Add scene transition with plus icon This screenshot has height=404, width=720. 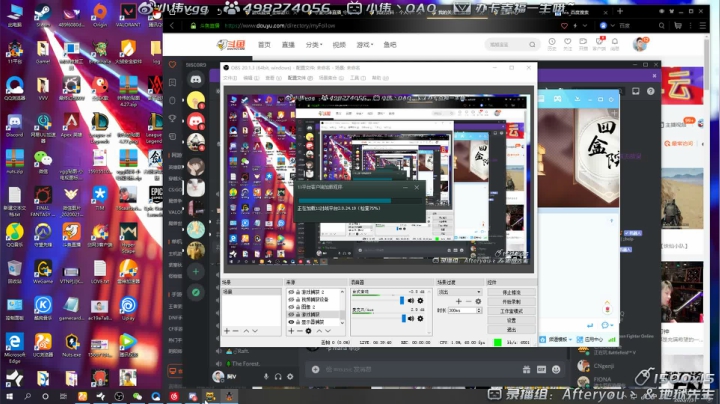tap(458, 301)
